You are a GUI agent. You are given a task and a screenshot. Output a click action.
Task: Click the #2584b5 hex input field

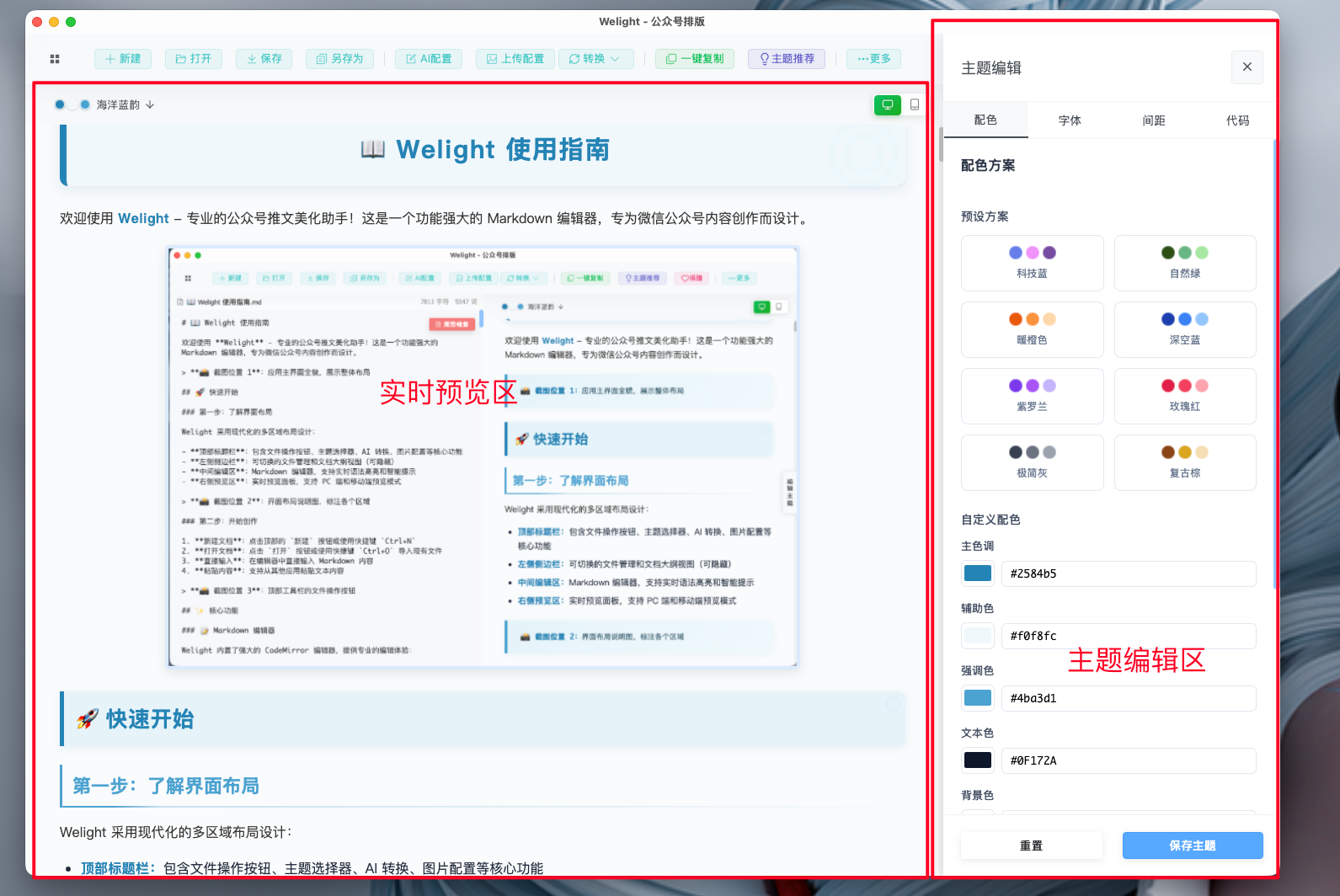click(1129, 573)
